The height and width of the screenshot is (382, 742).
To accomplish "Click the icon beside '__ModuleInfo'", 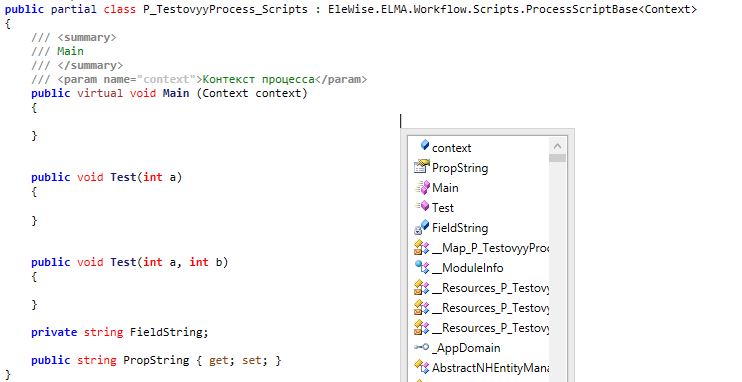I will point(422,267).
